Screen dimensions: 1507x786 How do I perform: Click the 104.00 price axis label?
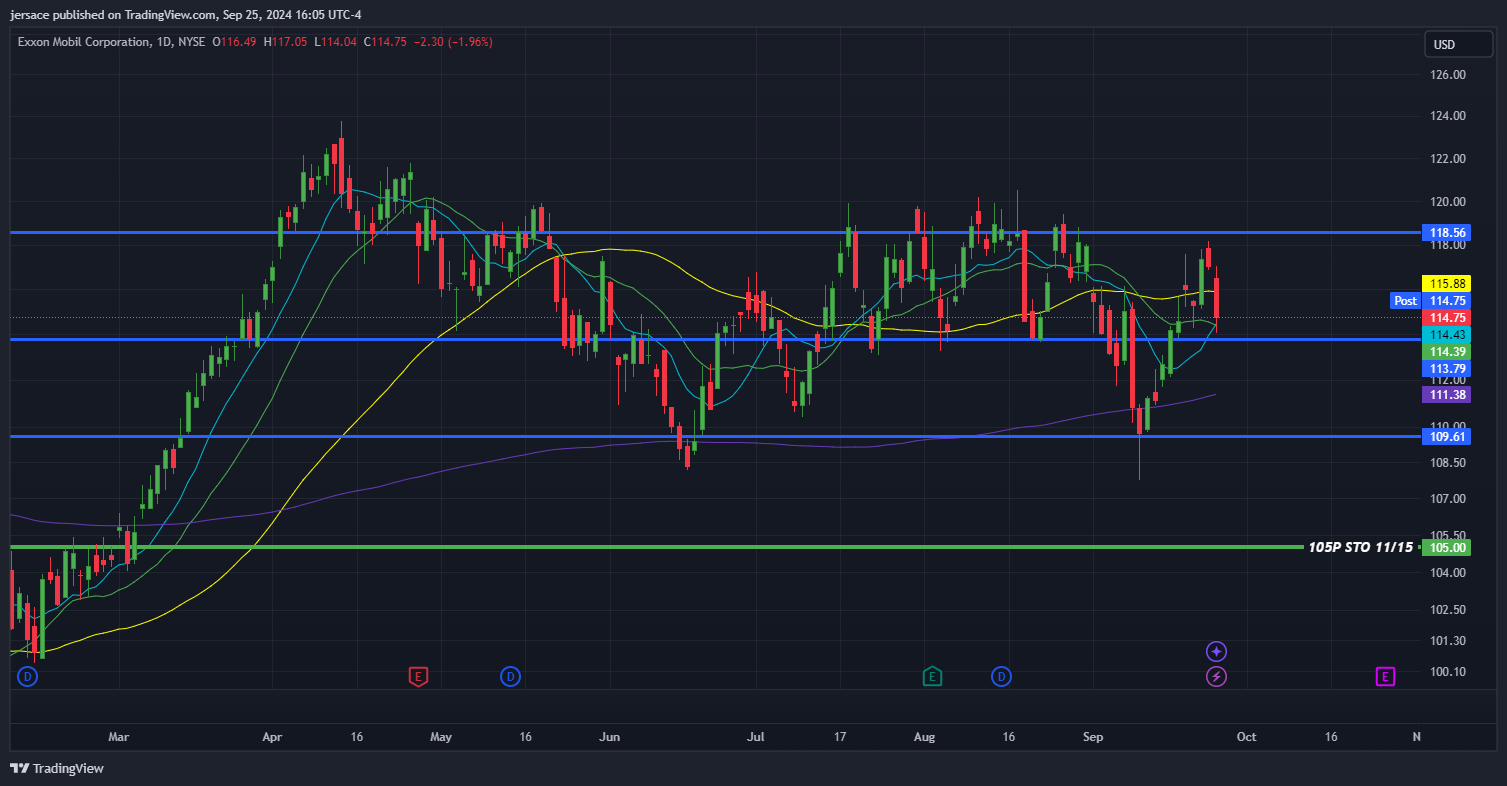(x=1446, y=573)
